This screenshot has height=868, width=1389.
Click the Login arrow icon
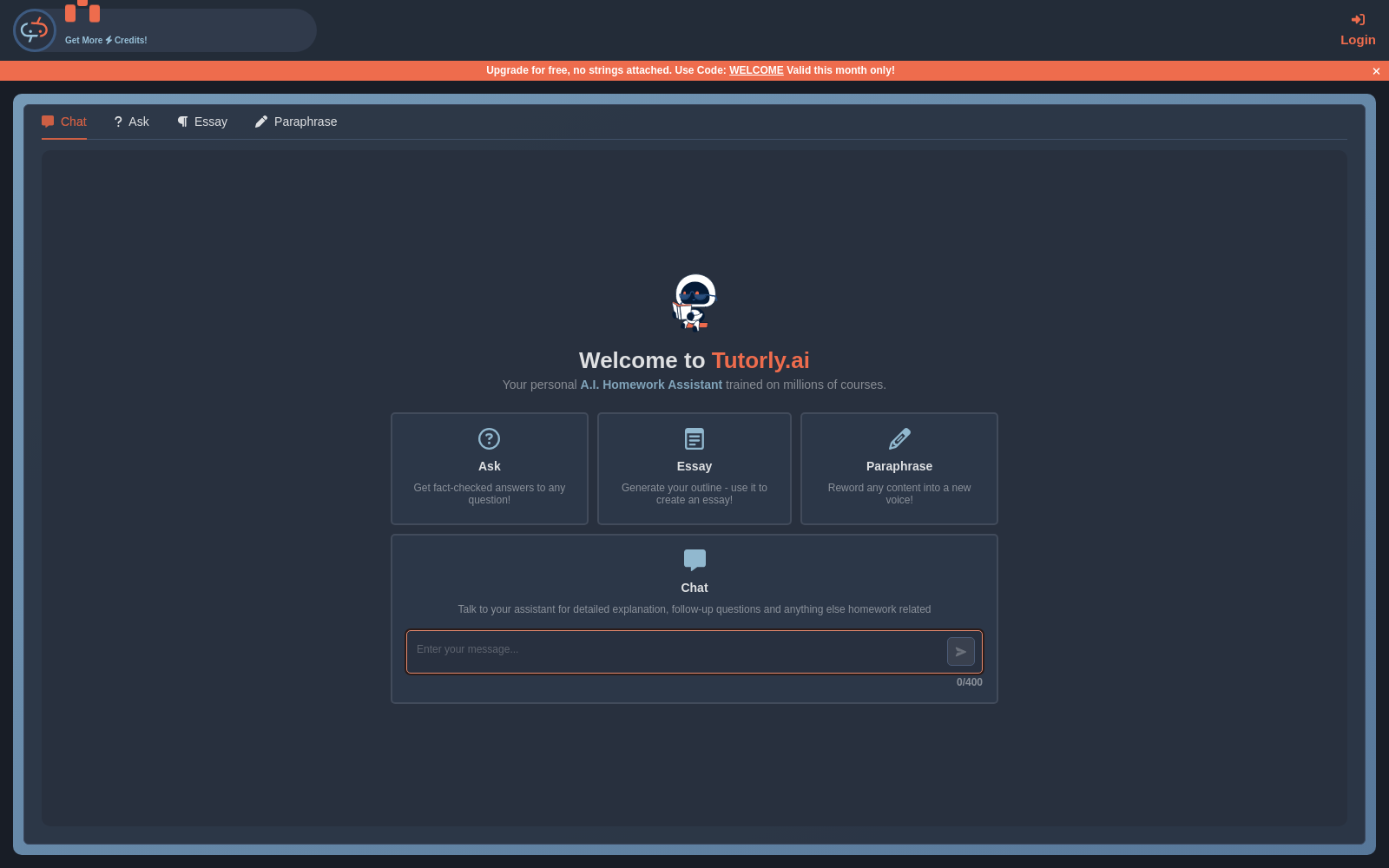click(1358, 19)
